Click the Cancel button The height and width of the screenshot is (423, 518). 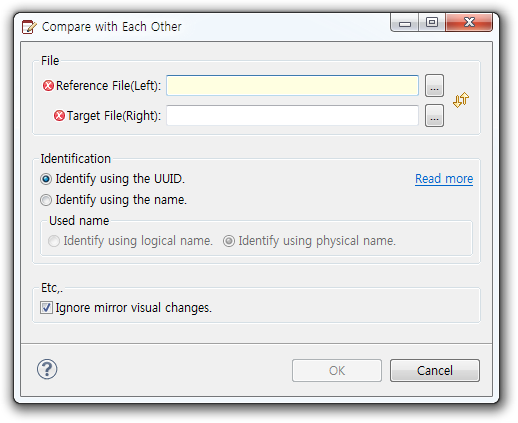tap(435, 370)
